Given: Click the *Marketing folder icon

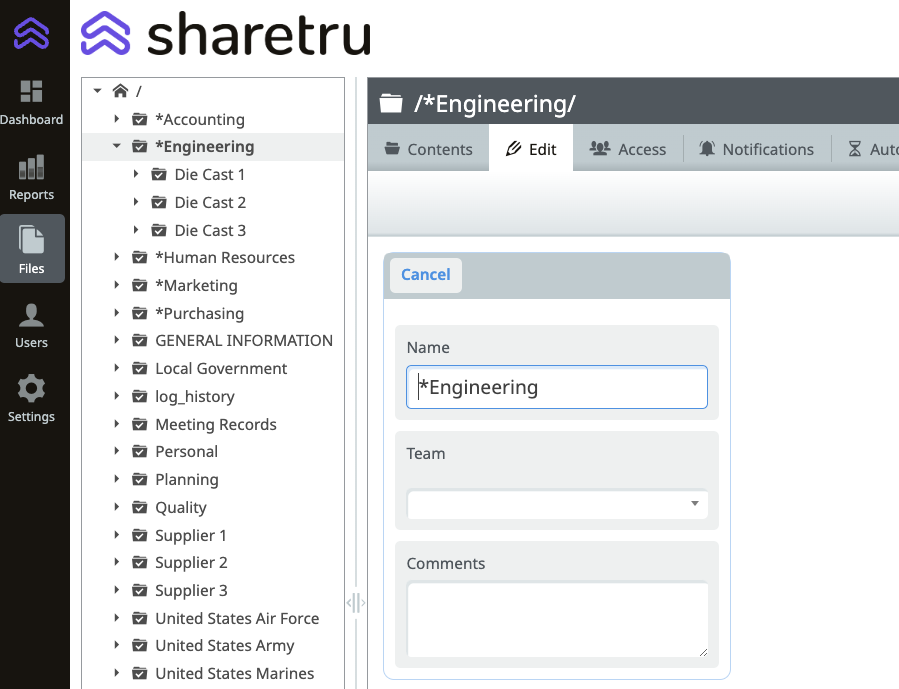Looking at the screenshot, I should coord(139,285).
